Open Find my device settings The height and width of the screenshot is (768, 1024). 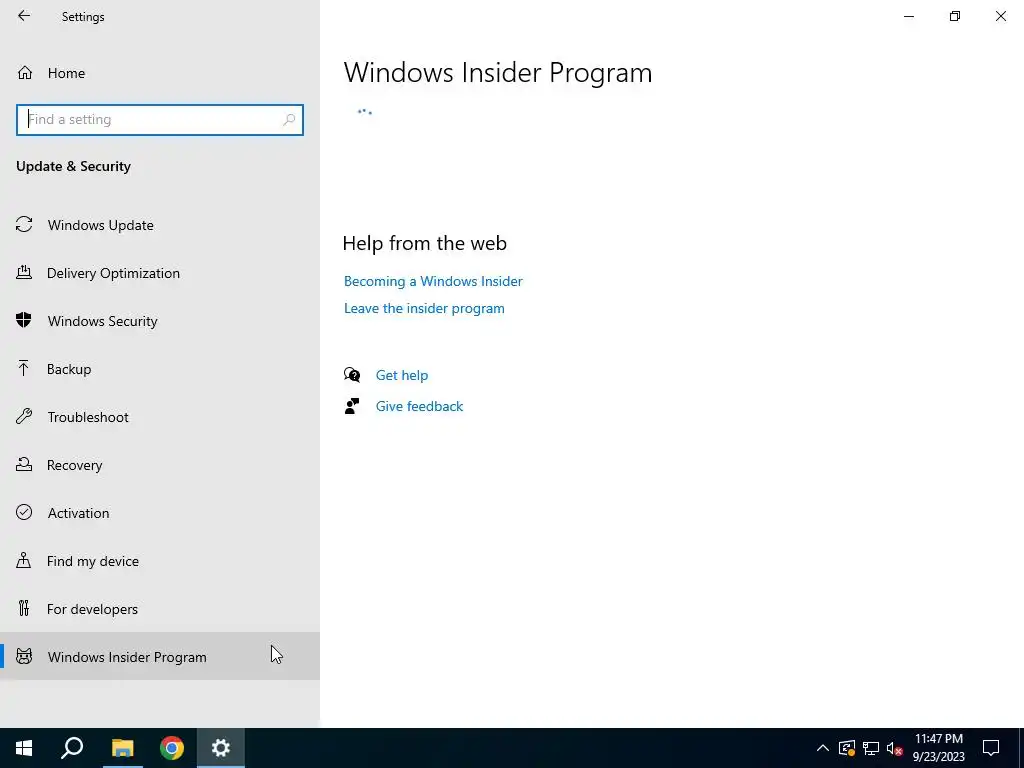(x=160, y=561)
